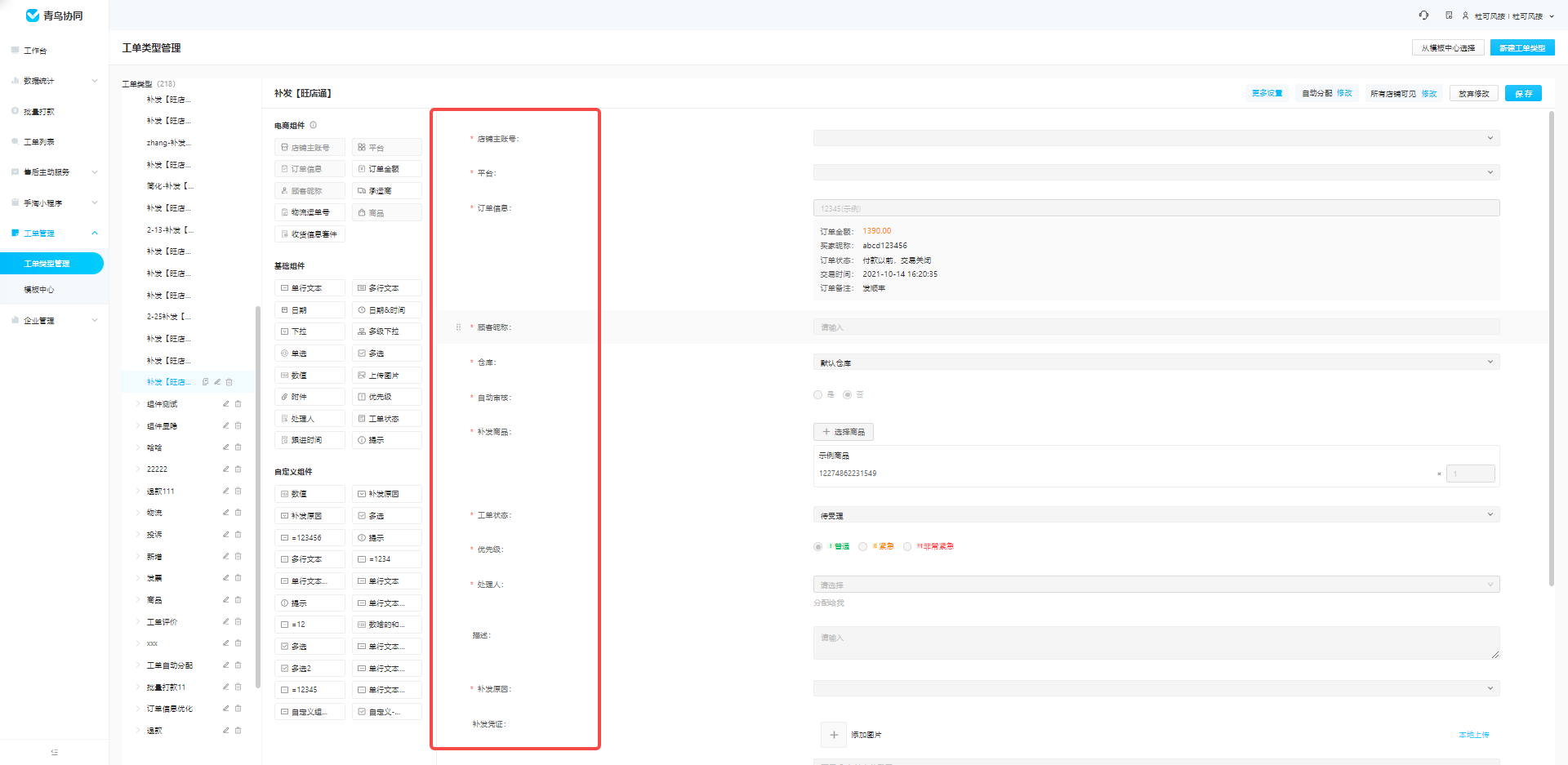The height and width of the screenshot is (765, 1568).
Task: Open the 补发原因 dropdown
Action: tap(1156, 688)
